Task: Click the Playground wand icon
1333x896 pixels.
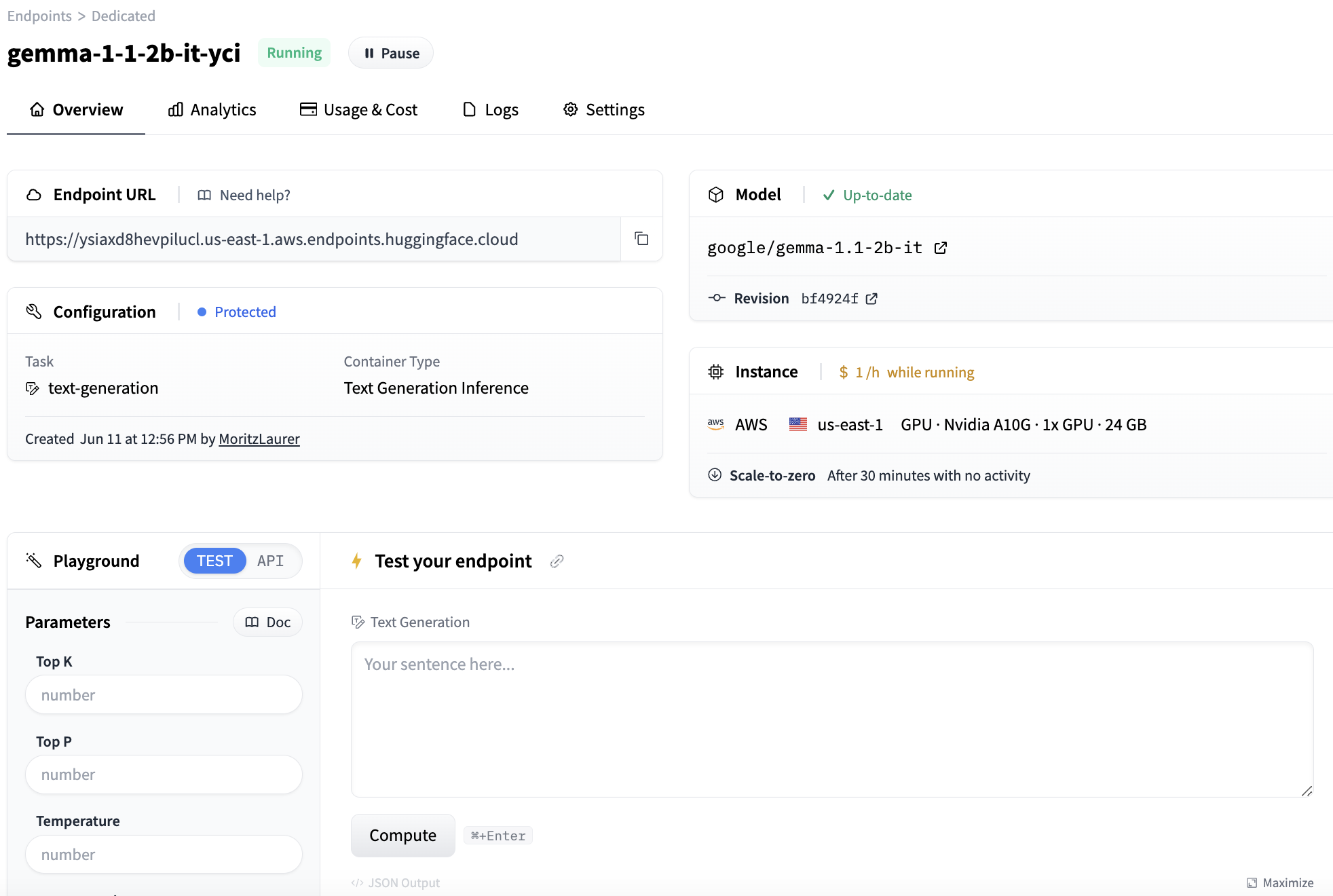Action: coord(34,561)
